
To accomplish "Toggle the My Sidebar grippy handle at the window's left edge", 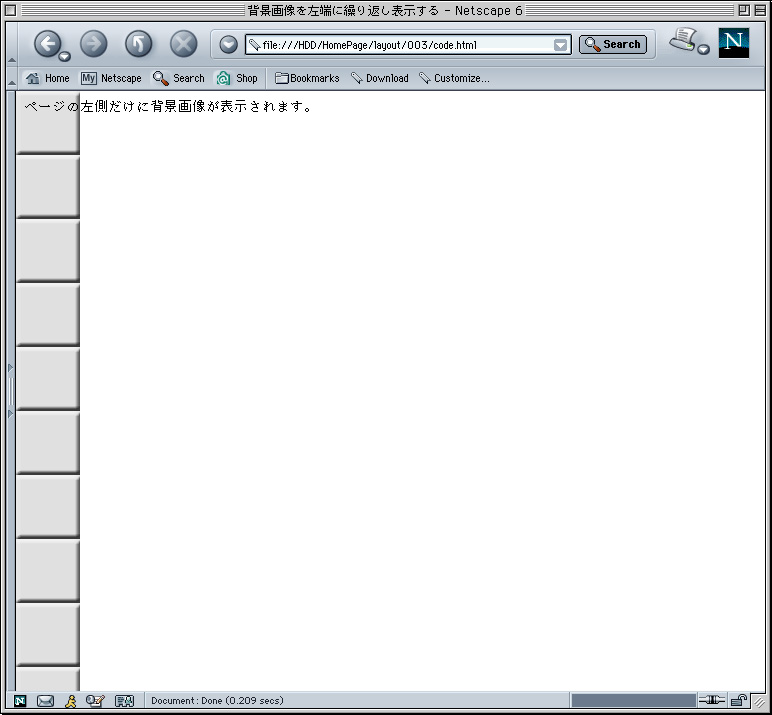I will tap(11, 391).
